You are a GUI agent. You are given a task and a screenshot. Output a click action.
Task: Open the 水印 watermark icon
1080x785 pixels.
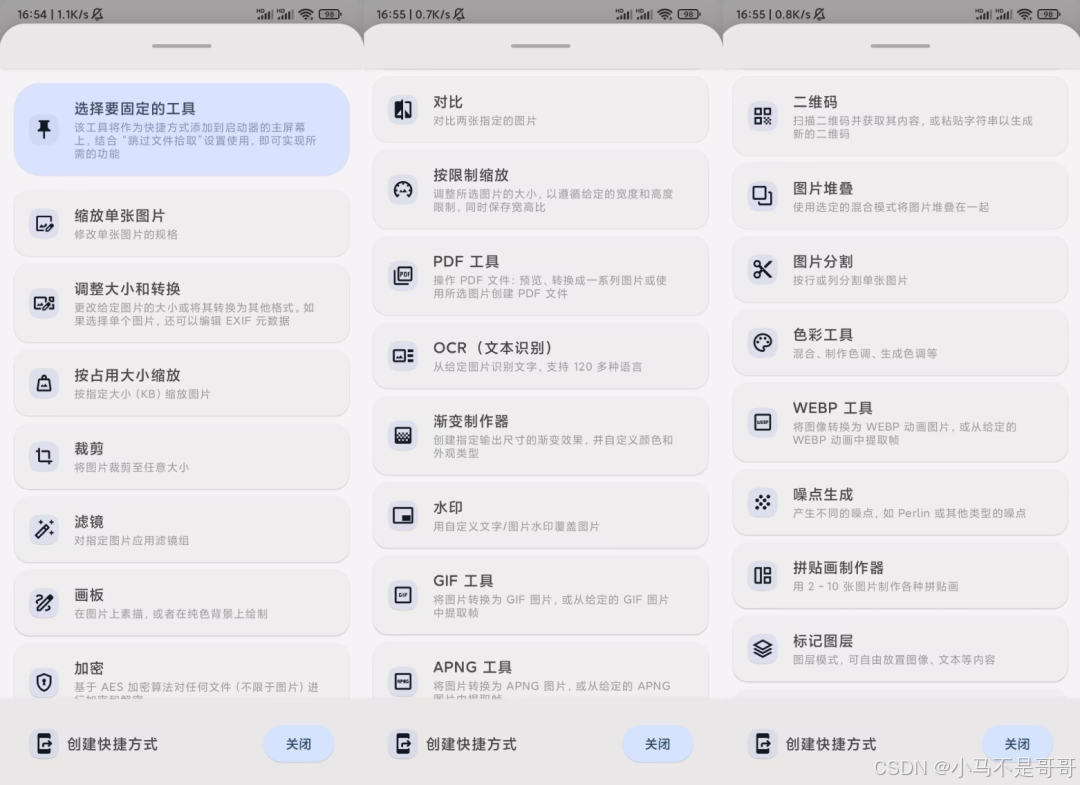coord(403,515)
